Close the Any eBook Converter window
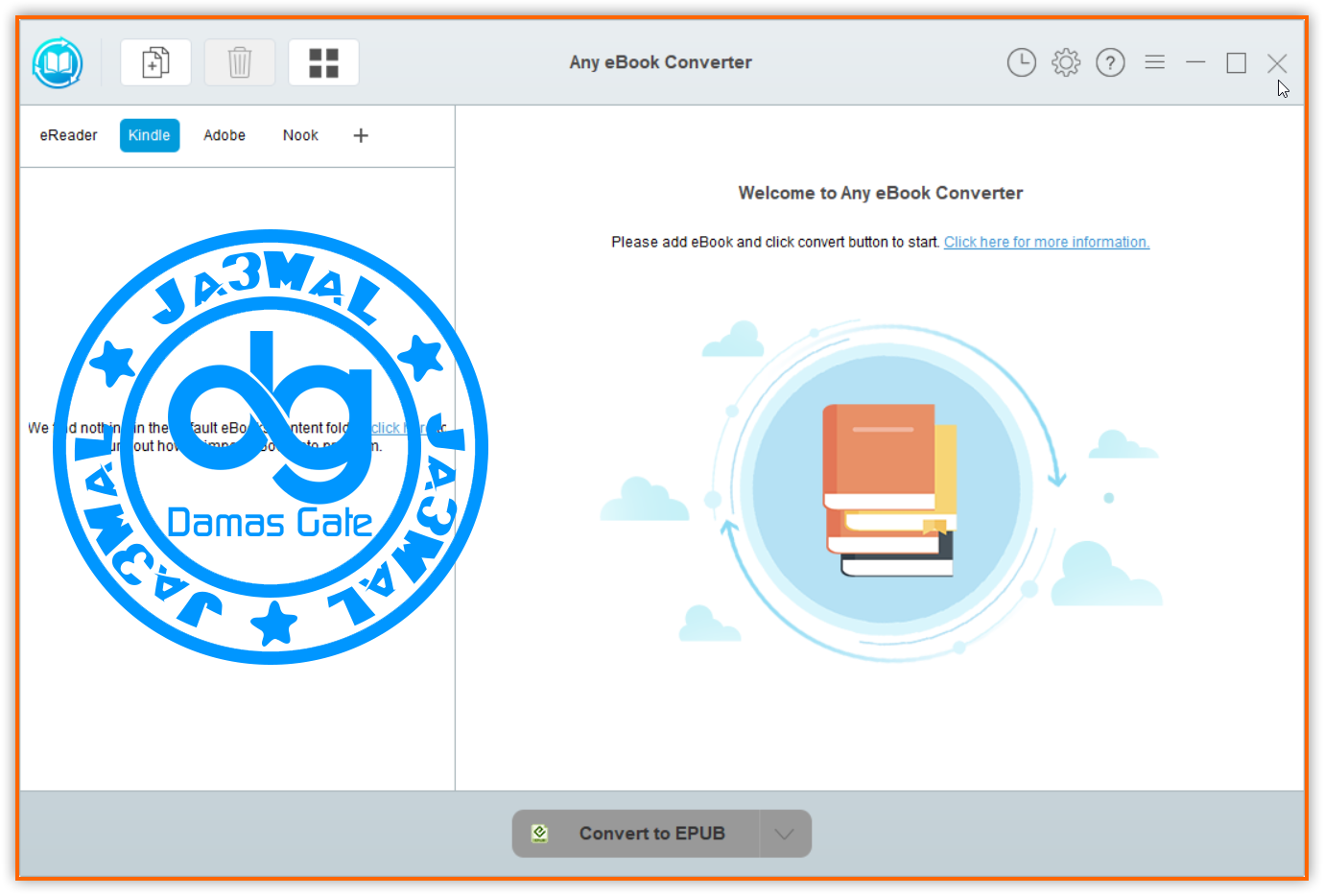The image size is (1324, 896). [1277, 63]
